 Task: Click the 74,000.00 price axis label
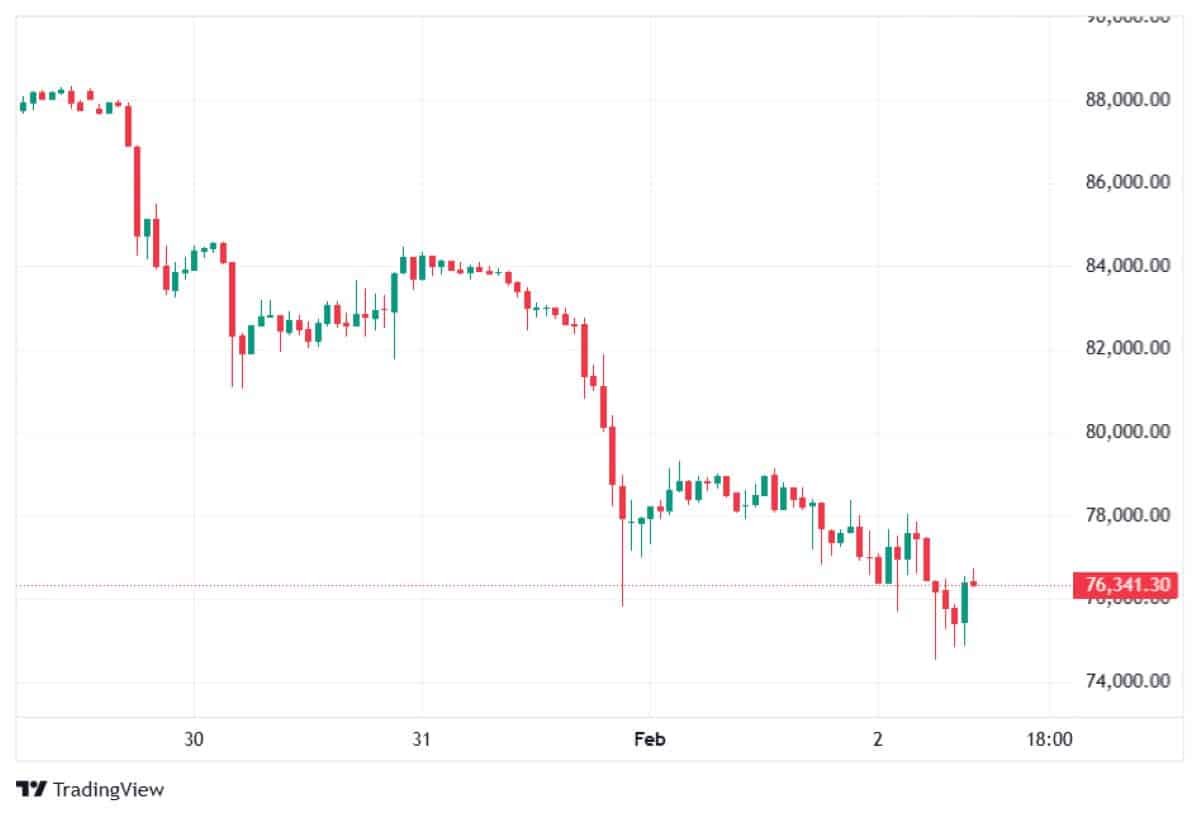point(1127,681)
